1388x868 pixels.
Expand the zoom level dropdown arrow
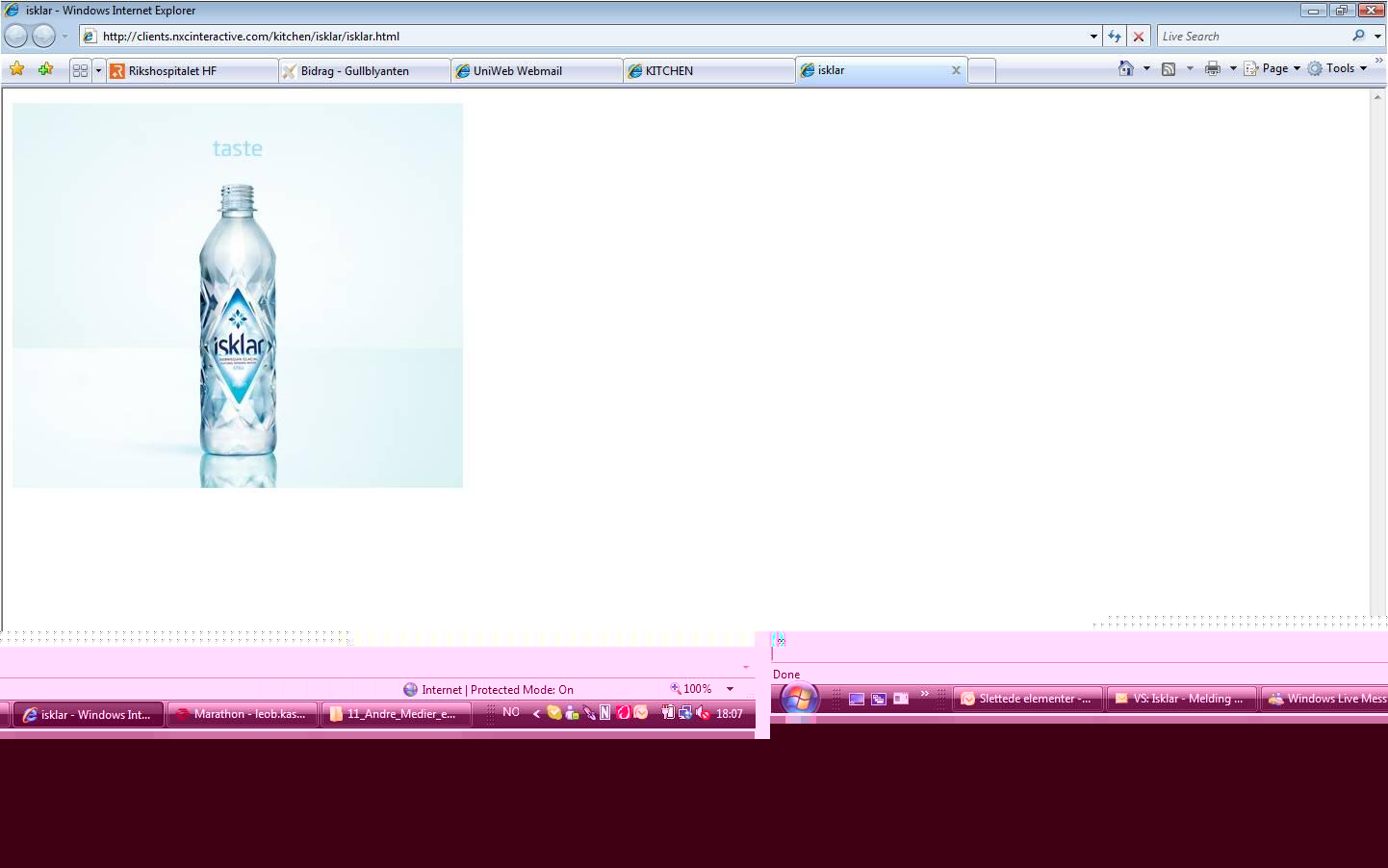pyautogui.click(x=730, y=689)
